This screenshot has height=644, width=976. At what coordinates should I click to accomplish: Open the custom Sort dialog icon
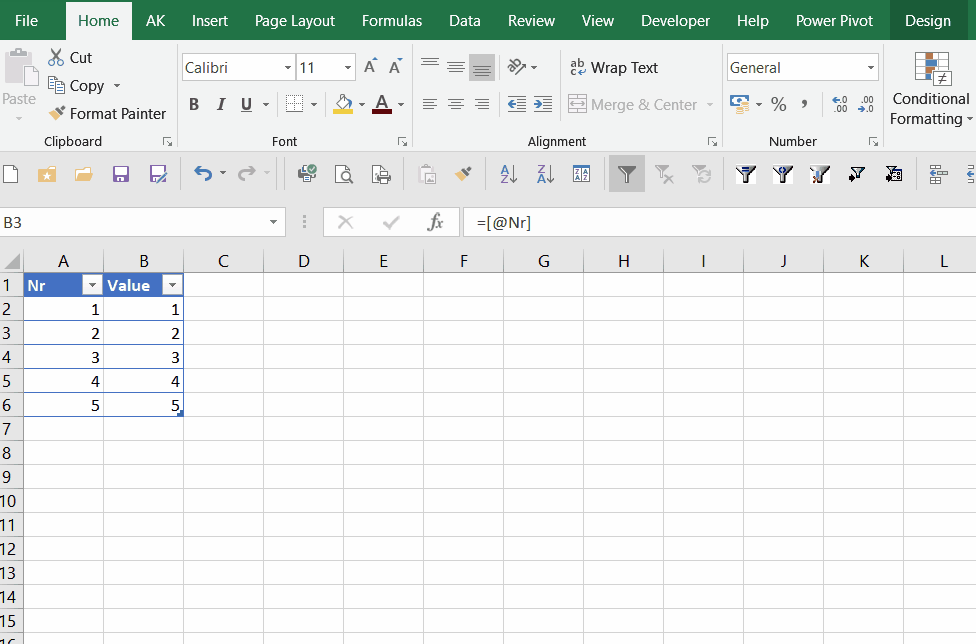coord(581,174)
